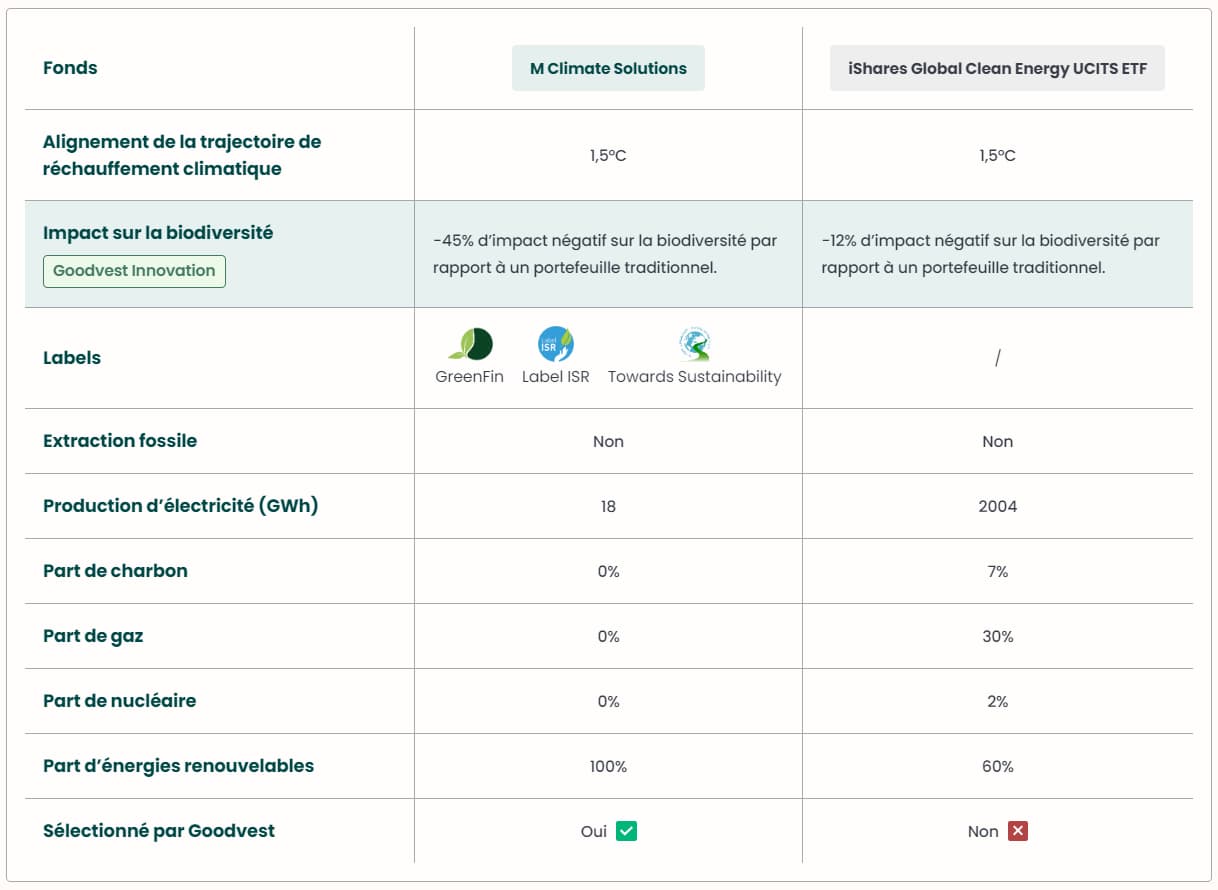
Task: Click the iShares Global Clean Energy UCITS ETF link
Action: [x=997, y=67]
